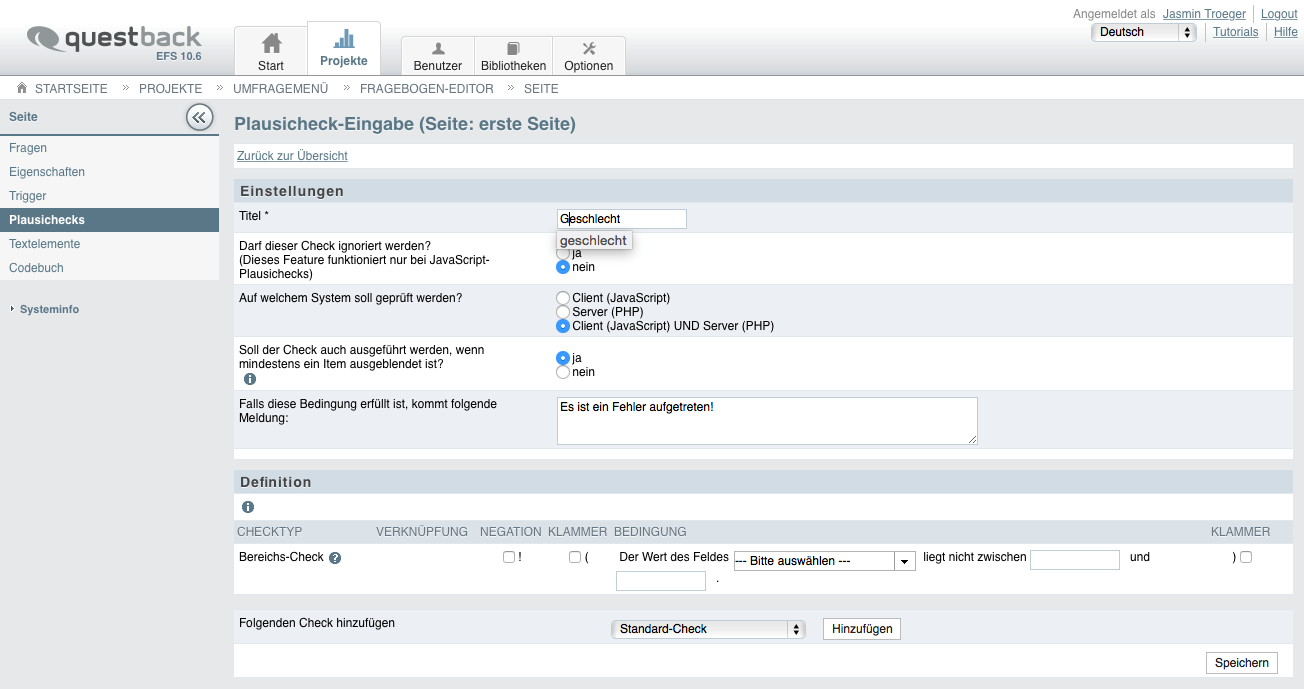Open the Bibliotheken book icon tab
This screenshot has width=1304, height=689.
513,56
